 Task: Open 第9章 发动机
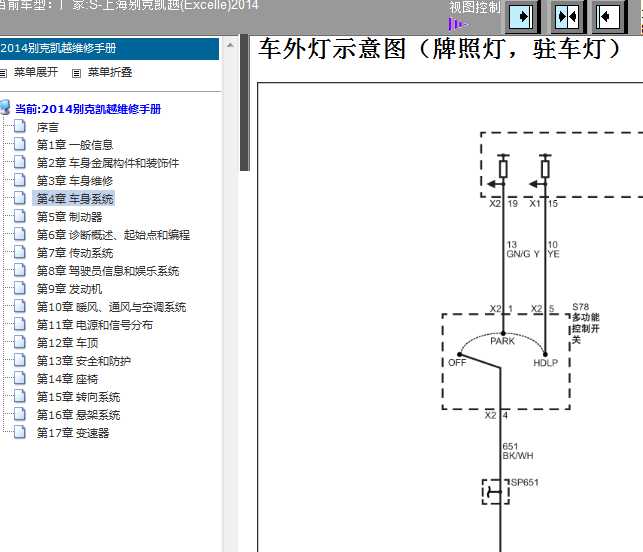[x=69, y=289]
